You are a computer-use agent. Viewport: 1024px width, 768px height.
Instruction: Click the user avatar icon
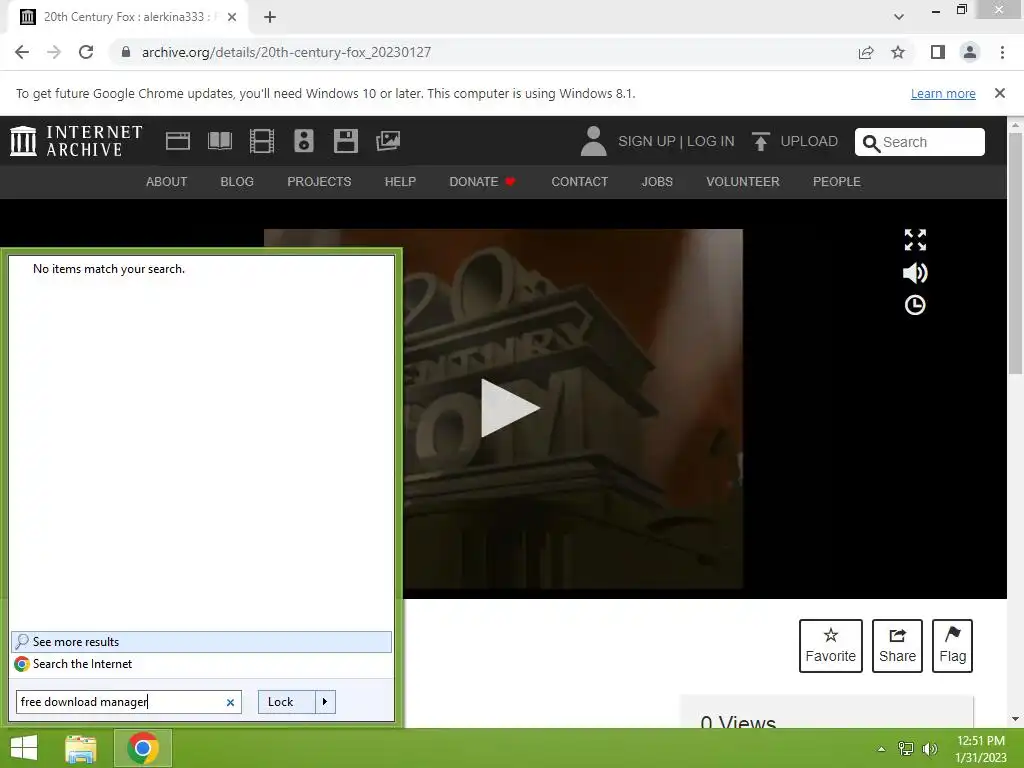(x=593, y=141)
